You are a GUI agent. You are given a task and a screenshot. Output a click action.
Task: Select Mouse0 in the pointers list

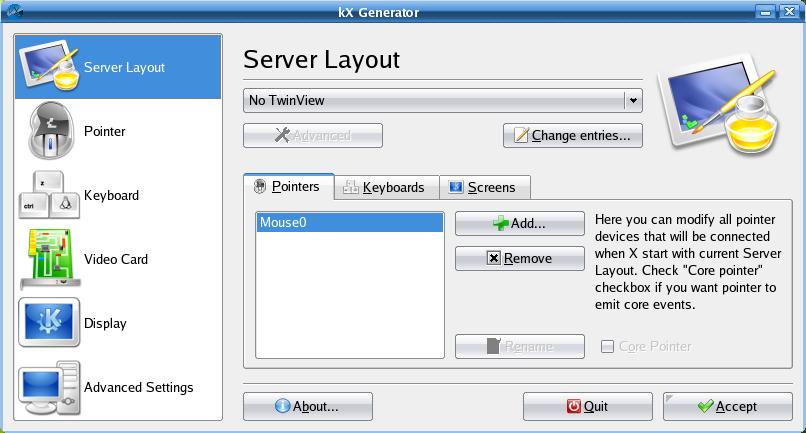(350, 222)
